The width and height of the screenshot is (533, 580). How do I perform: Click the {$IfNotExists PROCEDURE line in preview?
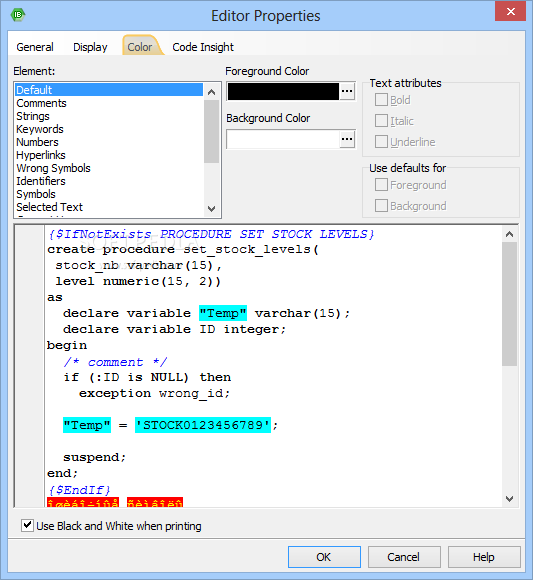tap(211, 234)
